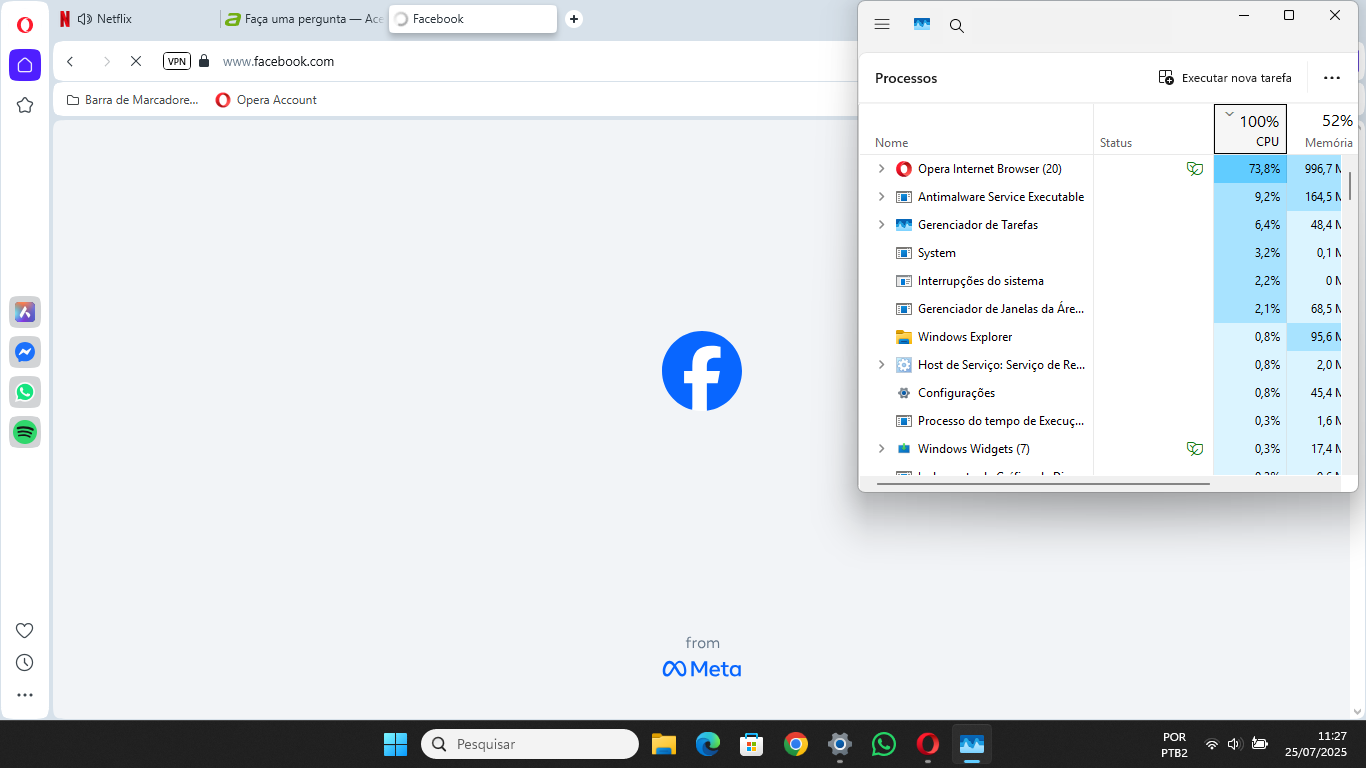1366x768 pixels.
Task: Open File Explorer from the taskbar
Action: click(664, 744)
